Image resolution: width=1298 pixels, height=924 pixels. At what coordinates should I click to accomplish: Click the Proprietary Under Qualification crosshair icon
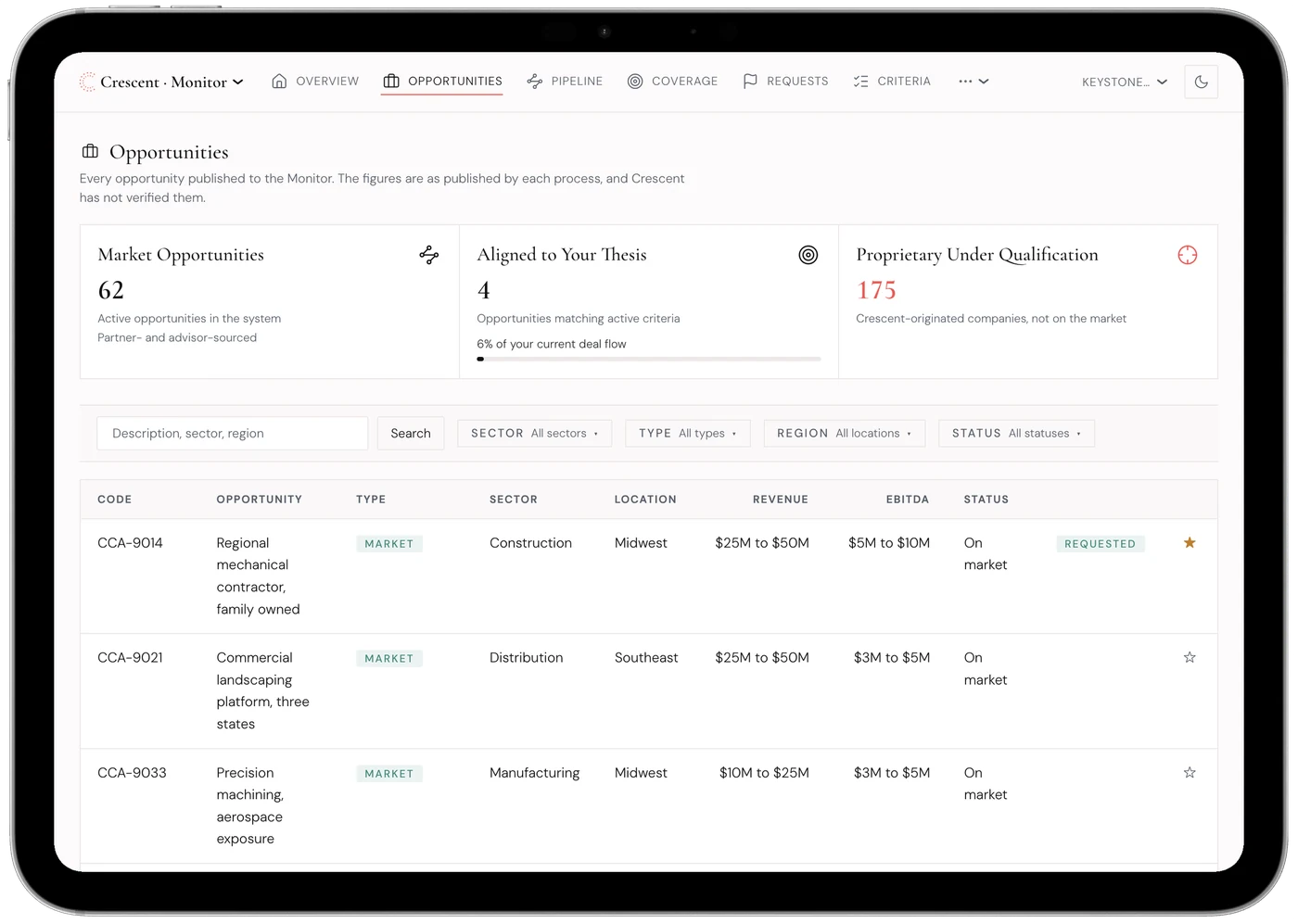[1188, 255]
